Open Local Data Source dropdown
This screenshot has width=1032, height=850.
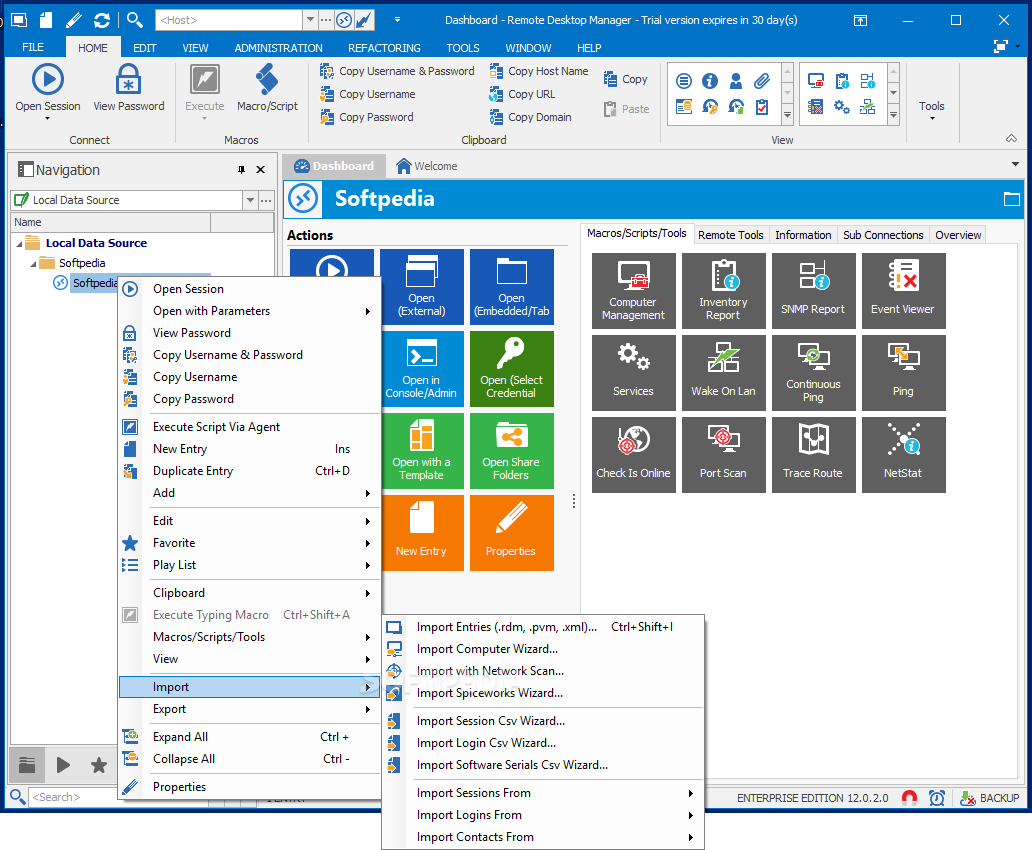(x=250, y=200)
